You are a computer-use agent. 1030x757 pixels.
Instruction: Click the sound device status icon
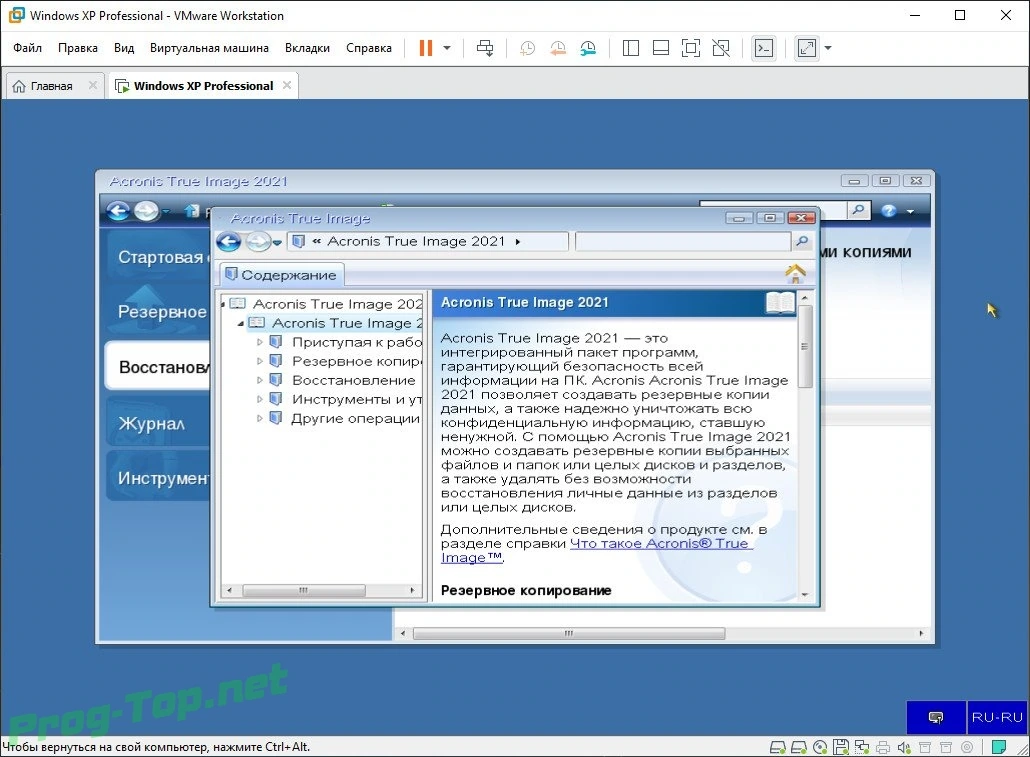coord(904,747)
